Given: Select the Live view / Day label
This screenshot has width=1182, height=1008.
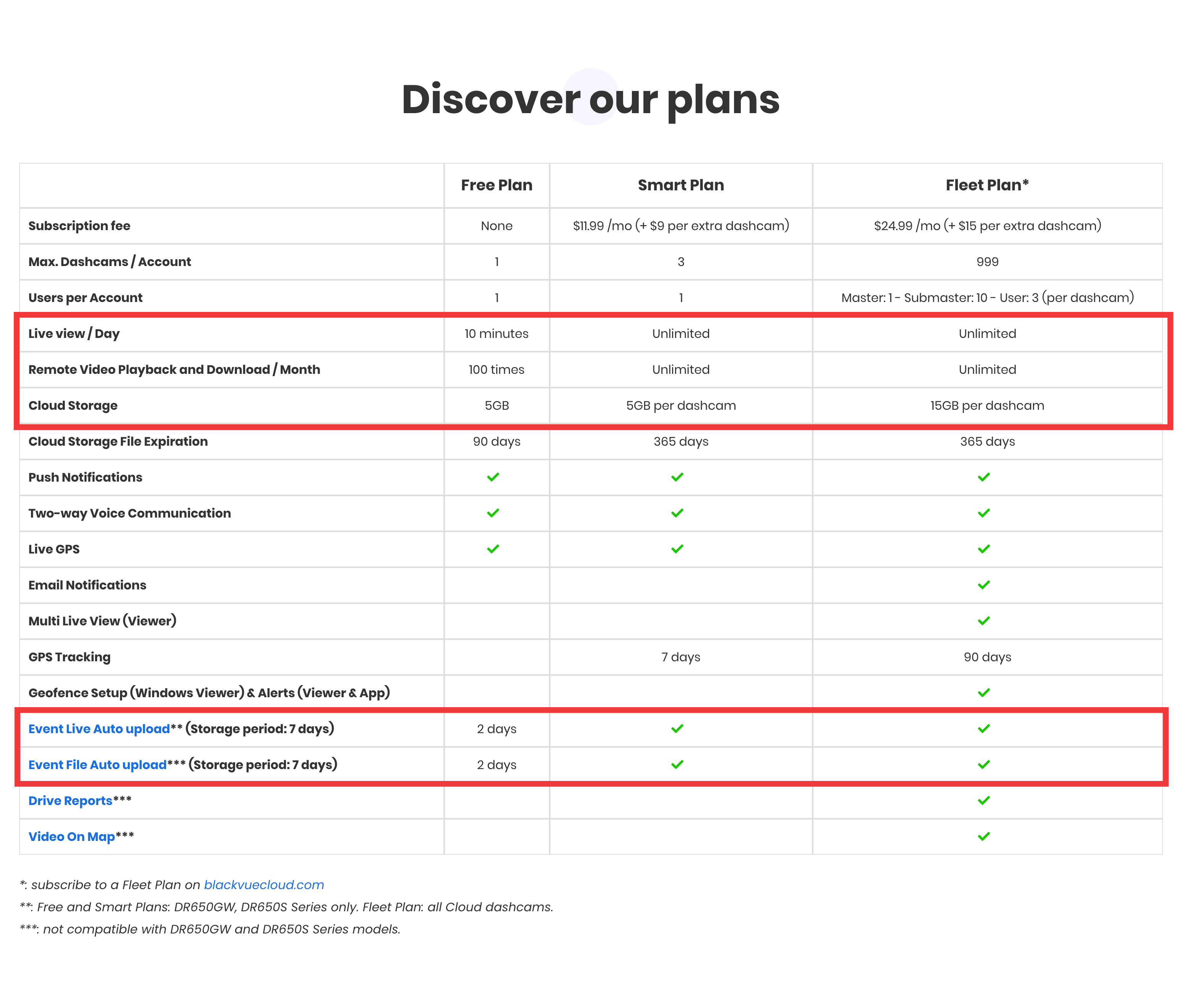Looking at the screenshot, I should click(74, 334).
